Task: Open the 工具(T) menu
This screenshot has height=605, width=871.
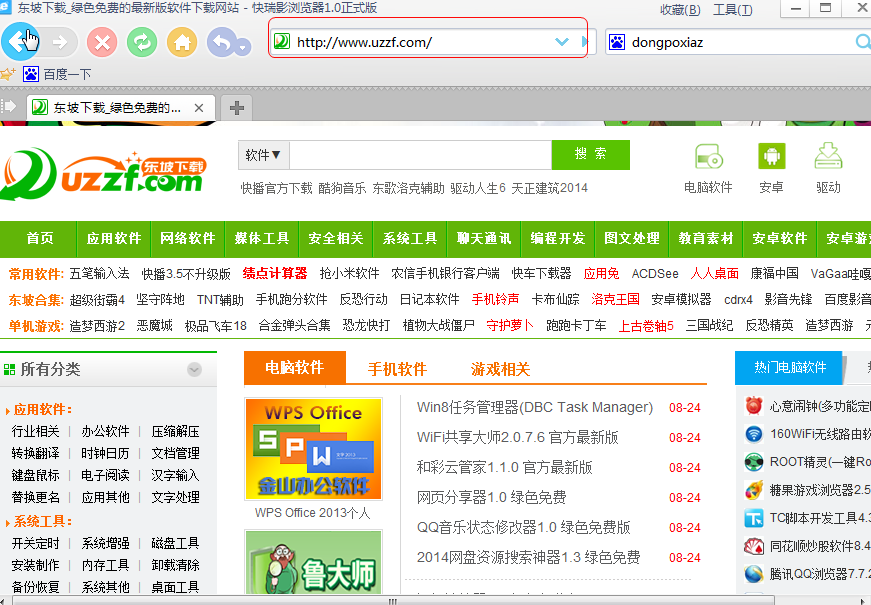Action: pyautogui.click(x=733, y=9)
